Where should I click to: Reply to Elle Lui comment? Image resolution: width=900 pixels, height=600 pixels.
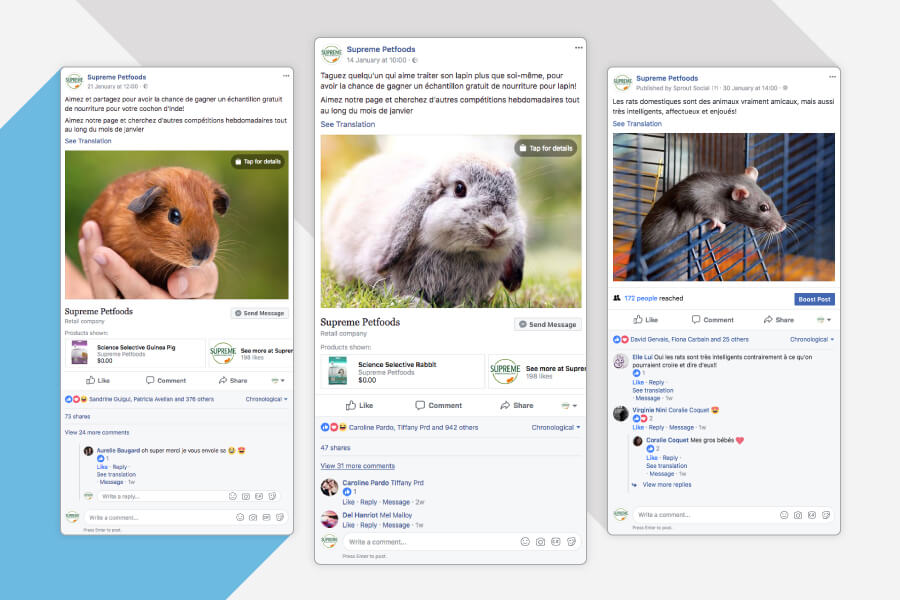pyautogui.click(x=656, y=382)
